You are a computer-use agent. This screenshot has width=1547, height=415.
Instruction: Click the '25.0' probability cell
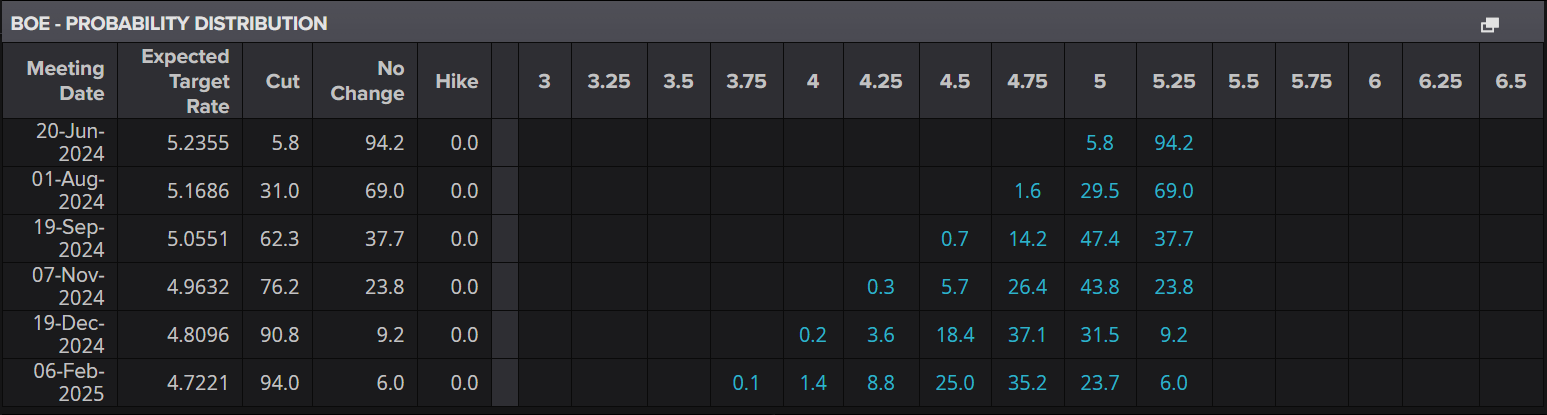[955, 383]
